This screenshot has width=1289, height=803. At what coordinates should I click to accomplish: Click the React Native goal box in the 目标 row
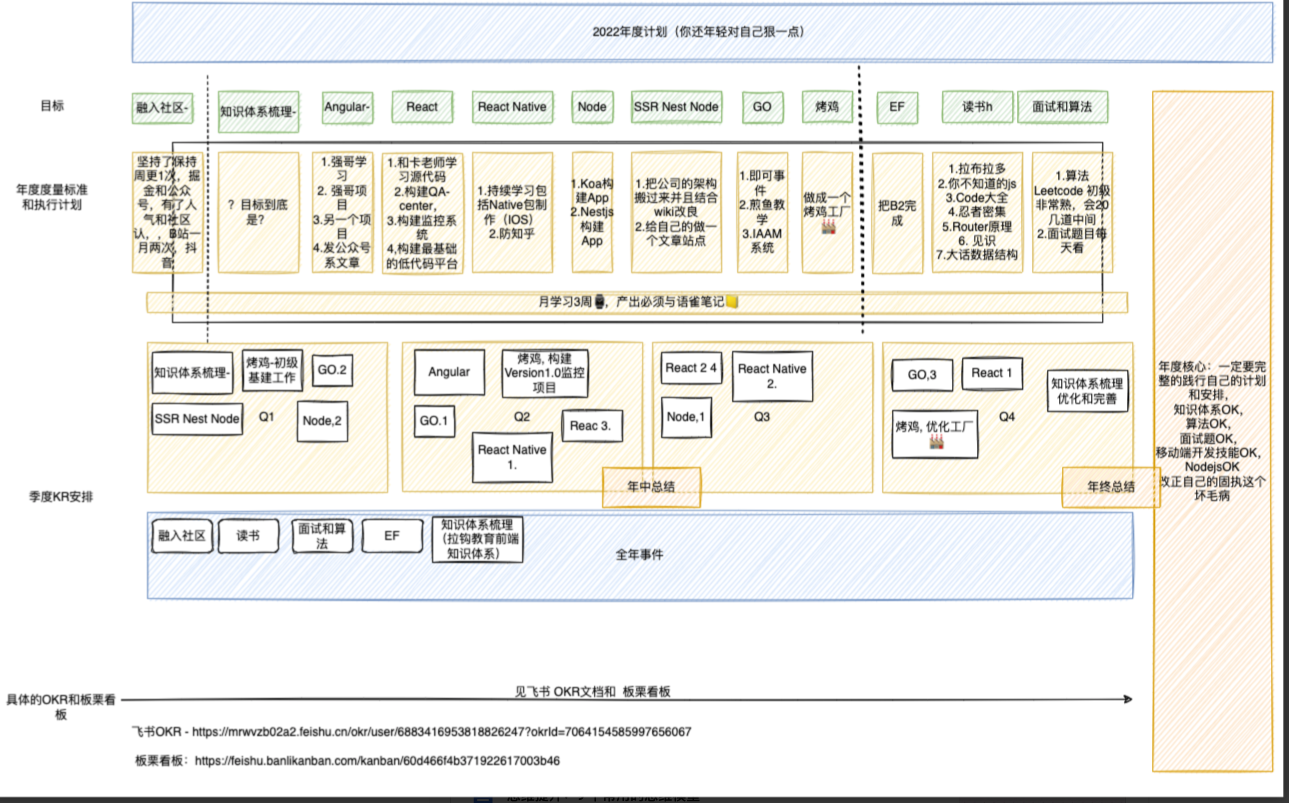512,107
